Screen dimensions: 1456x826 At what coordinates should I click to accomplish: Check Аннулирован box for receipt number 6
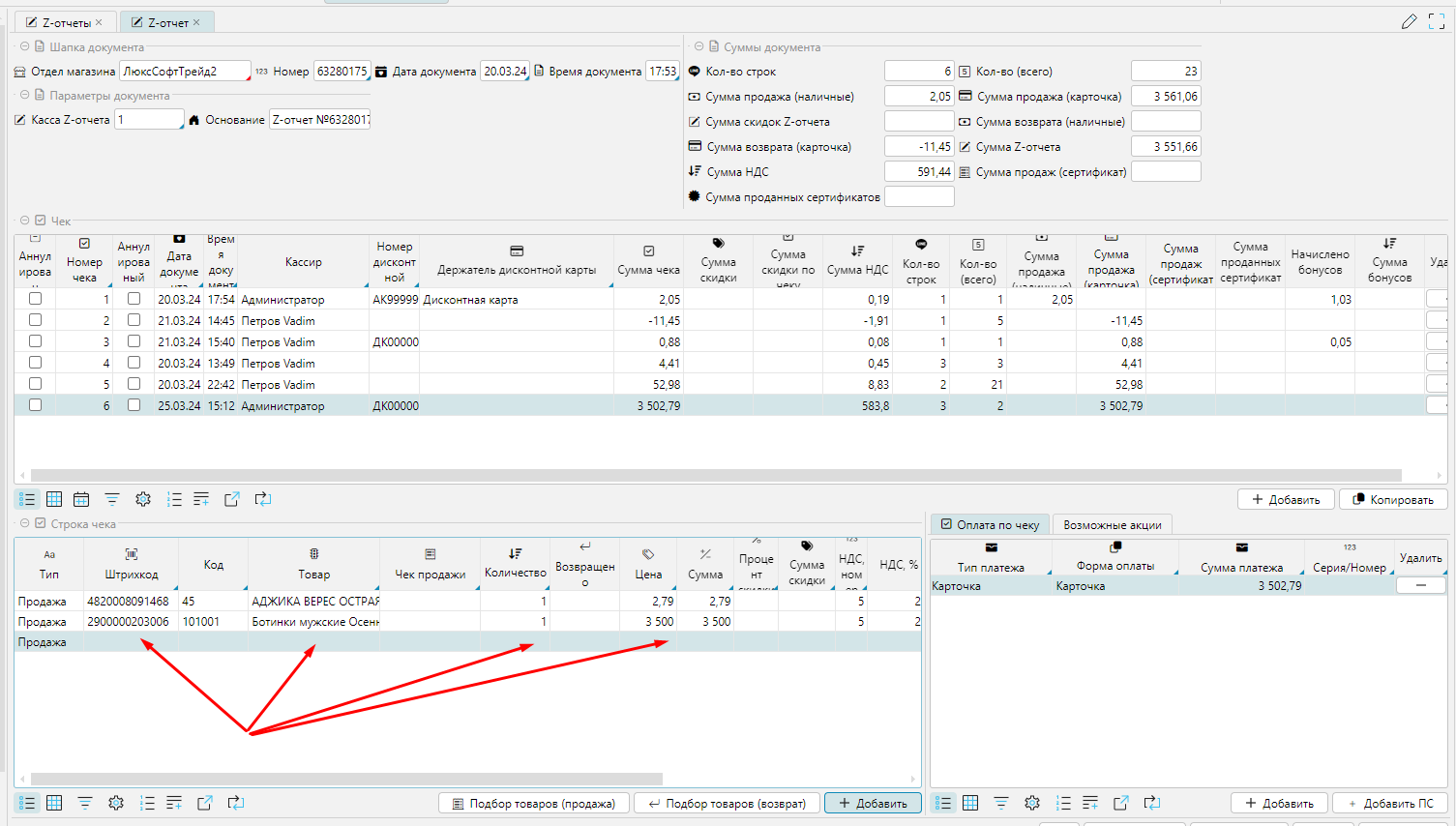click(x=36, y=405)
